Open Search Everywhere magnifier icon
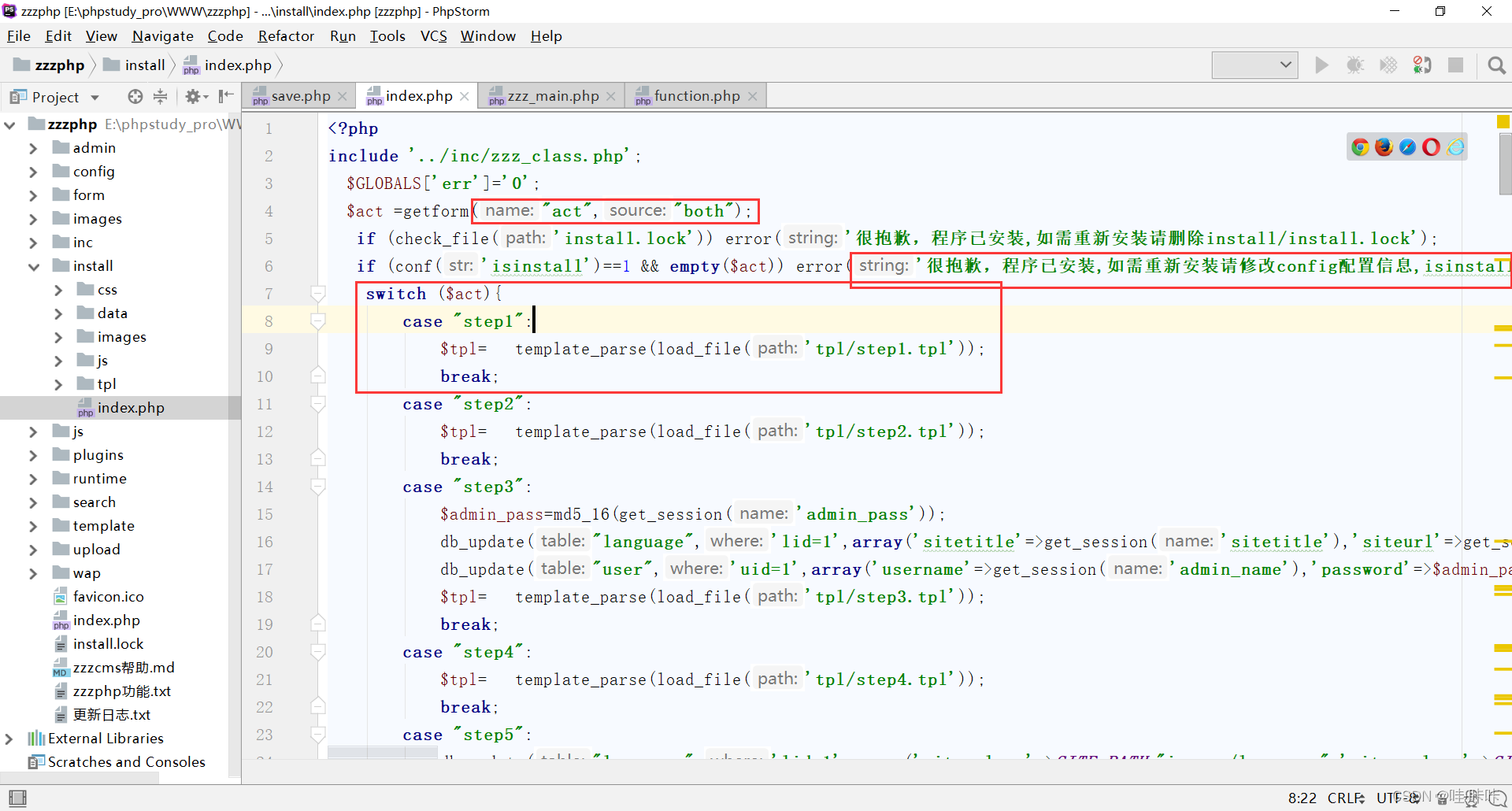This screenshot has height=811, width=1512. pyautogui.click(x=1496, y=65)
